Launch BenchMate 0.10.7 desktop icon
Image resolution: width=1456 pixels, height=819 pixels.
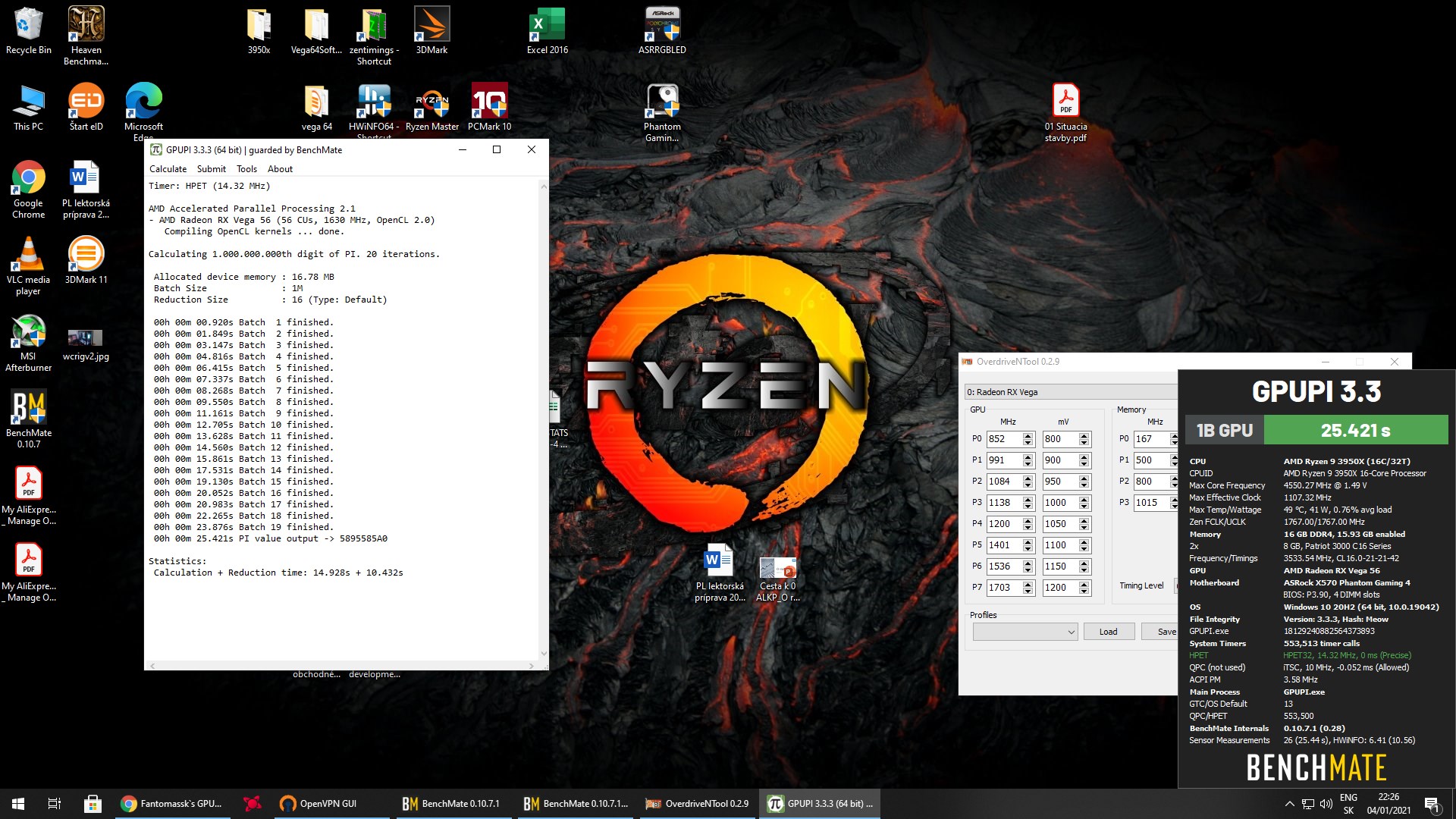29,419
